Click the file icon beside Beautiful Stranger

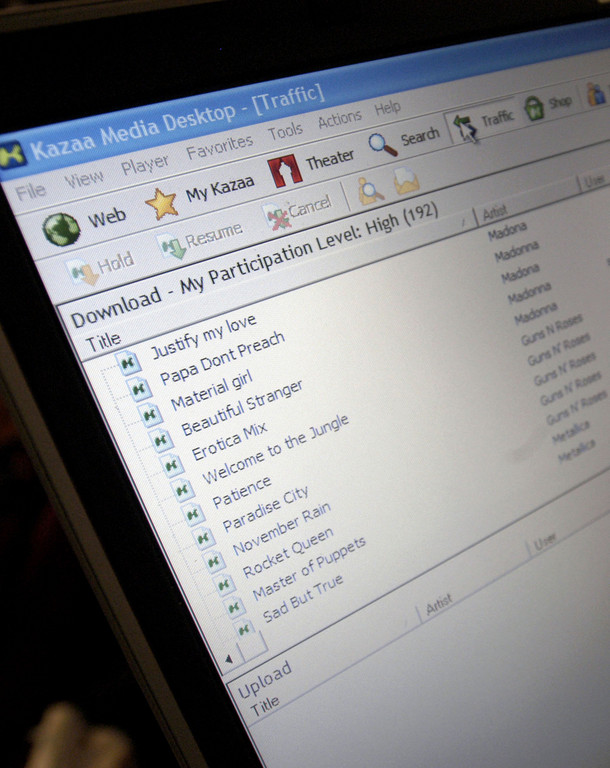(x=161, y=440)
